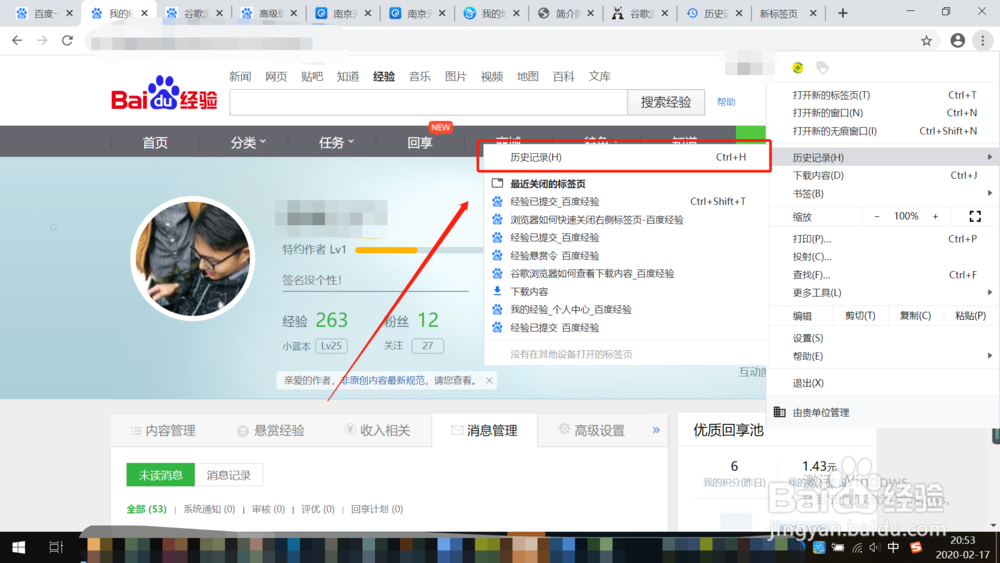Click the Sogou input tray icon
The image size is (1000, 563).
tap(916, 547)
